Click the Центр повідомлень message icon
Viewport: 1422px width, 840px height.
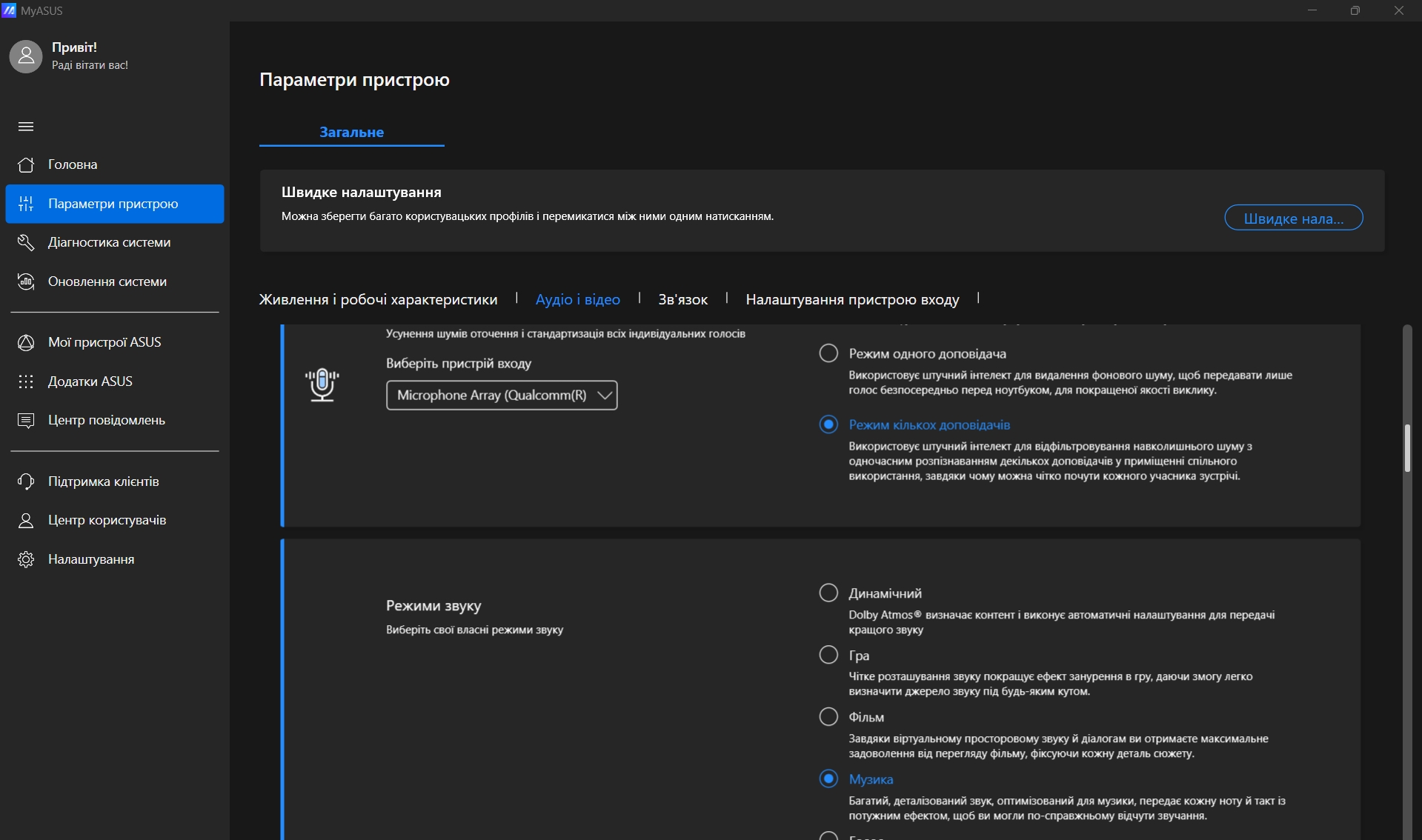pos(26,420)
